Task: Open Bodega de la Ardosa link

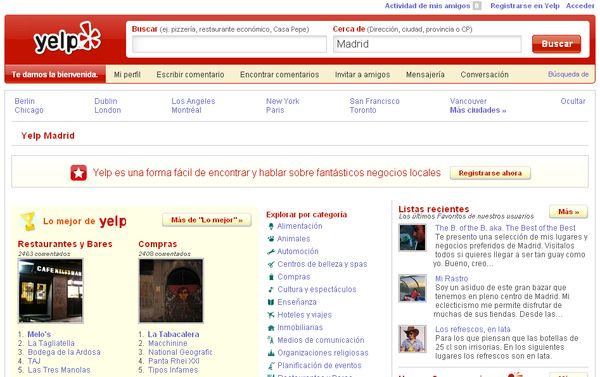Action: click(64, 352)
